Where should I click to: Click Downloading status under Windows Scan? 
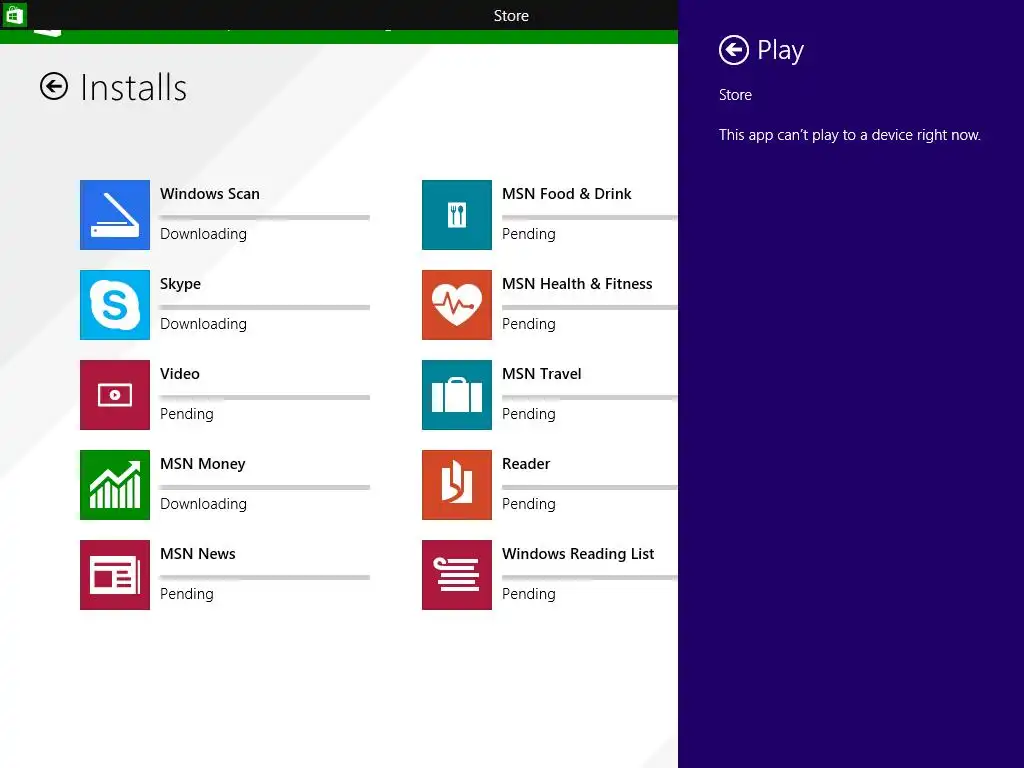click(203, 234)
